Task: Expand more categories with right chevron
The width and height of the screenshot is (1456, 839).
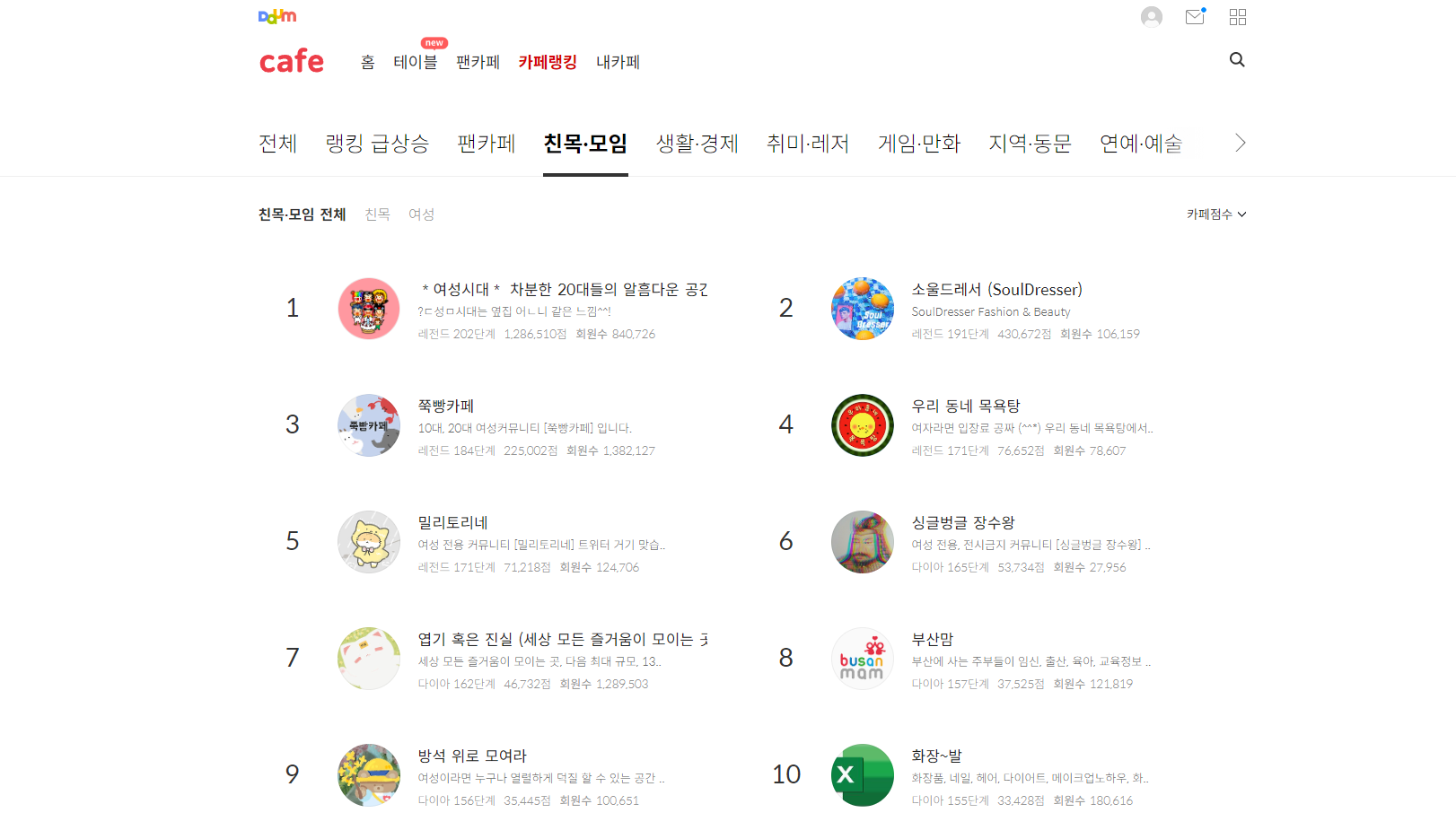Action: [x=1240, y=143]
